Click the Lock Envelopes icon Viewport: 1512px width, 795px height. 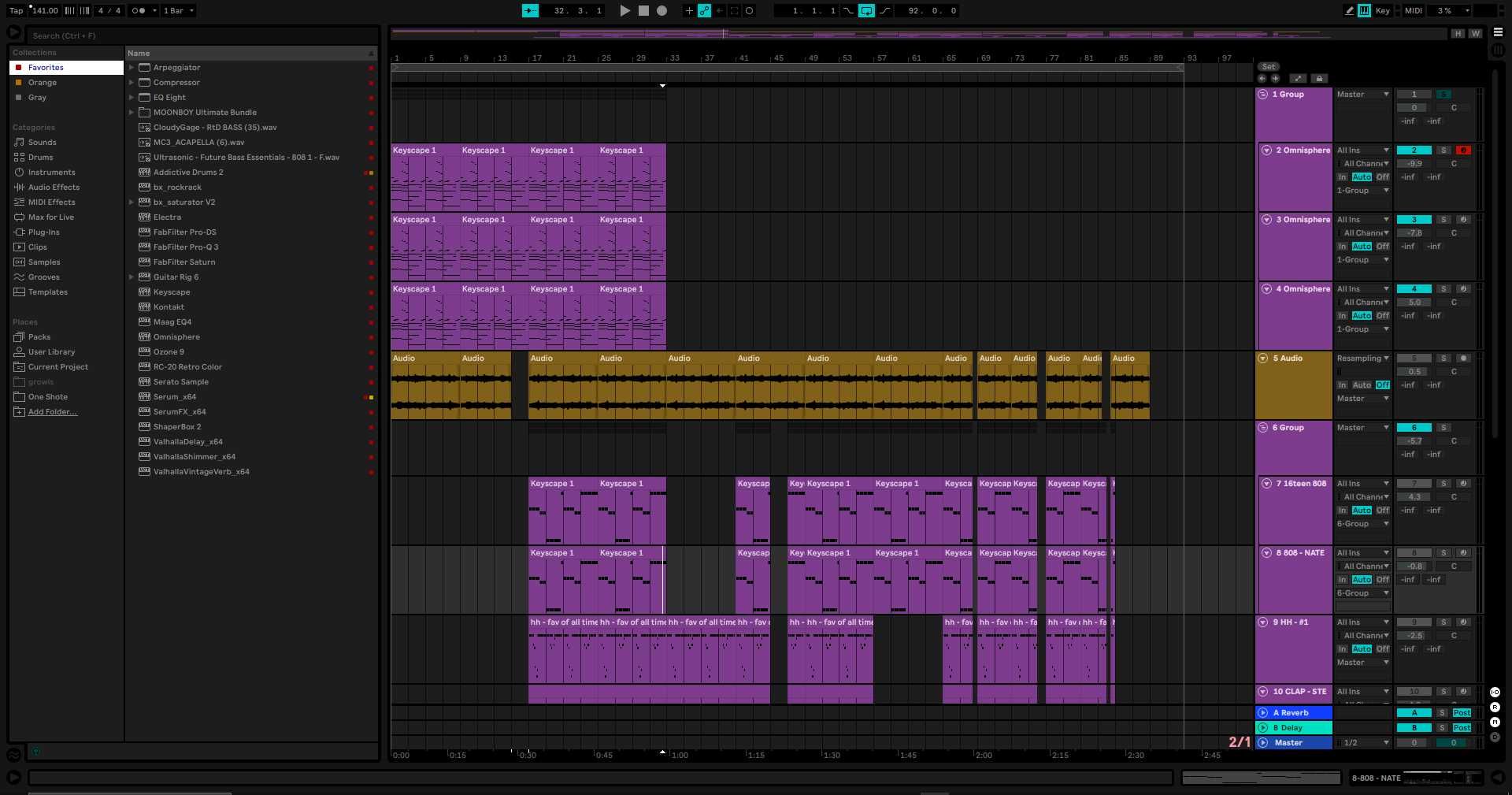tap(1319, 79)
